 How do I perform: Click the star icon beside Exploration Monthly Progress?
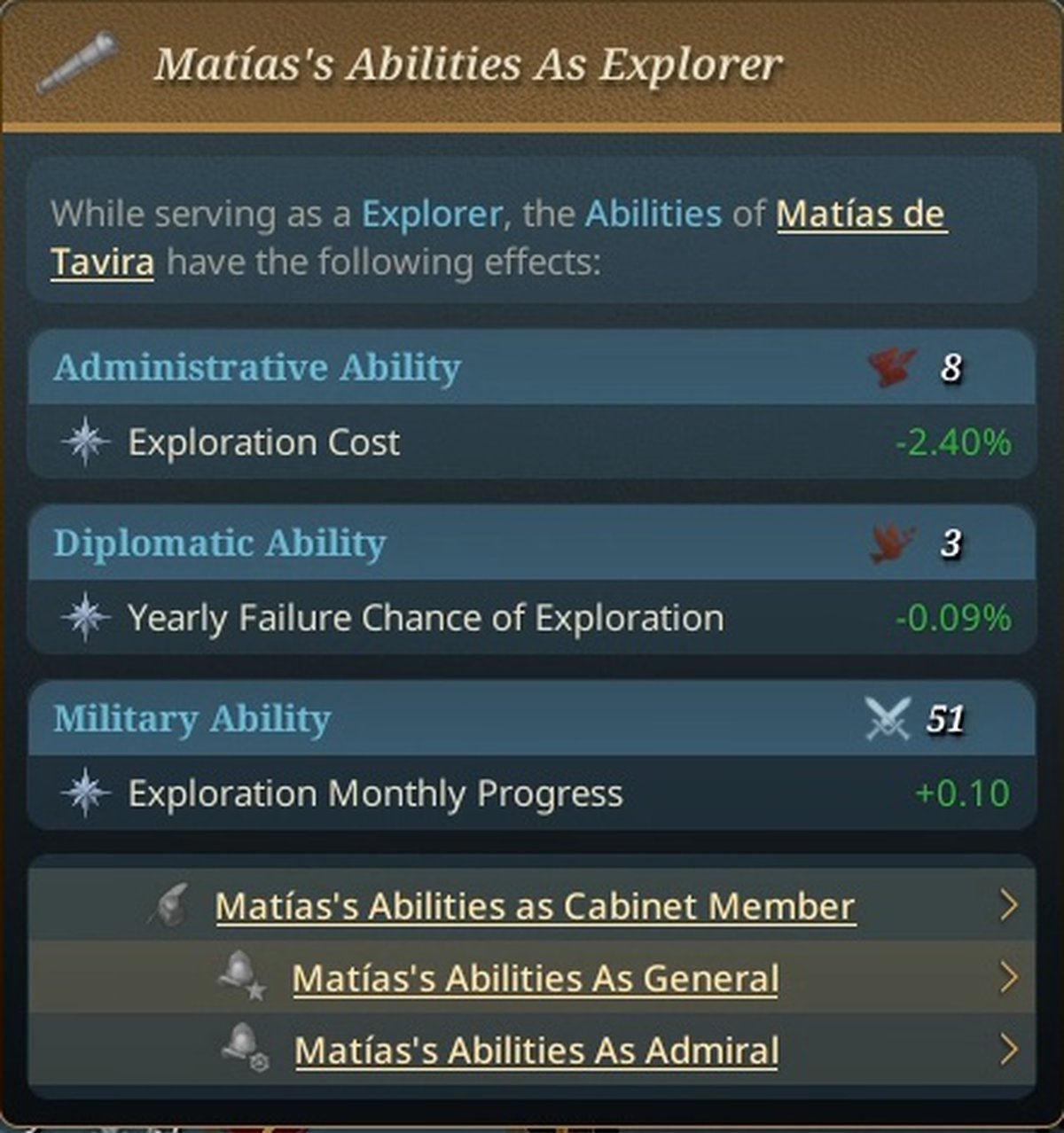[86, 793]
